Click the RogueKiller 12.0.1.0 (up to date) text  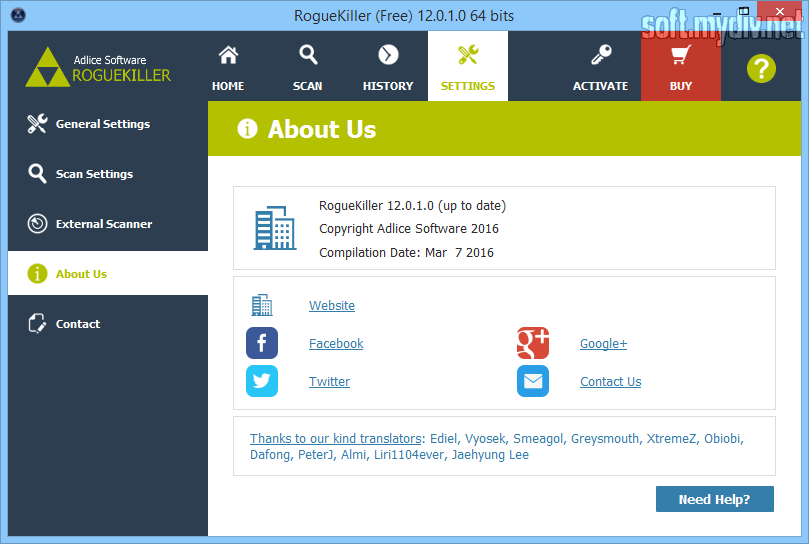click(412, 205)
